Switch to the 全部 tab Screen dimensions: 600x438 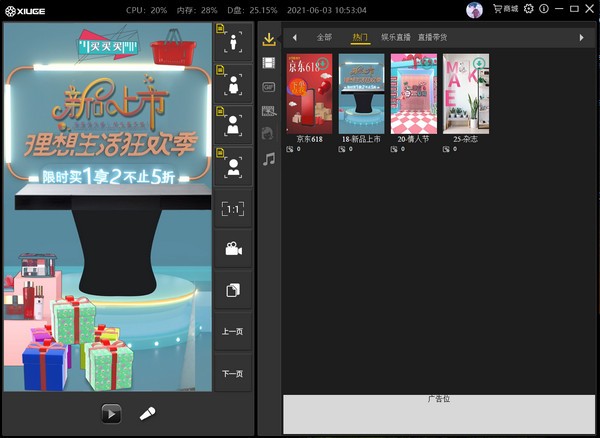point(324,37)
